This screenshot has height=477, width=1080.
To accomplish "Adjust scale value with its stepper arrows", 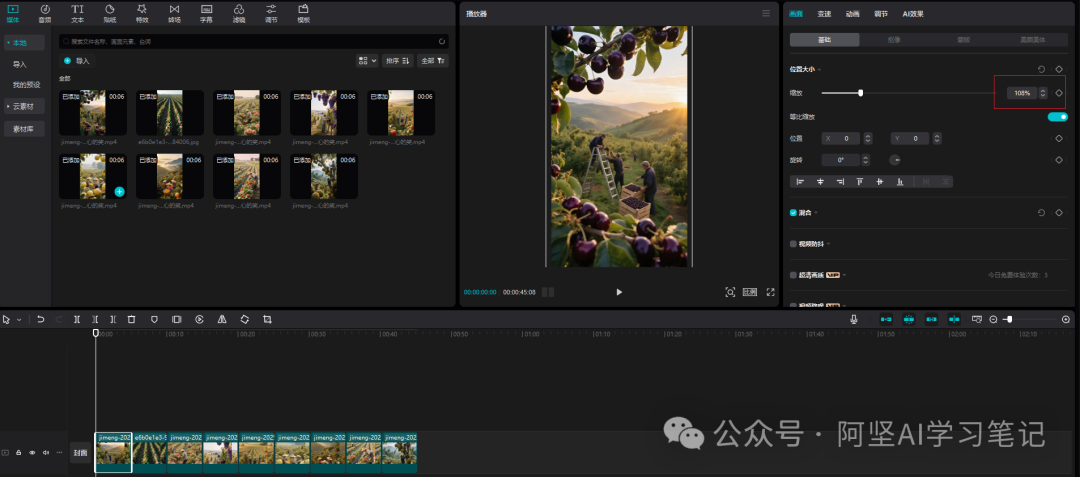I will [x=1043, y=93].
